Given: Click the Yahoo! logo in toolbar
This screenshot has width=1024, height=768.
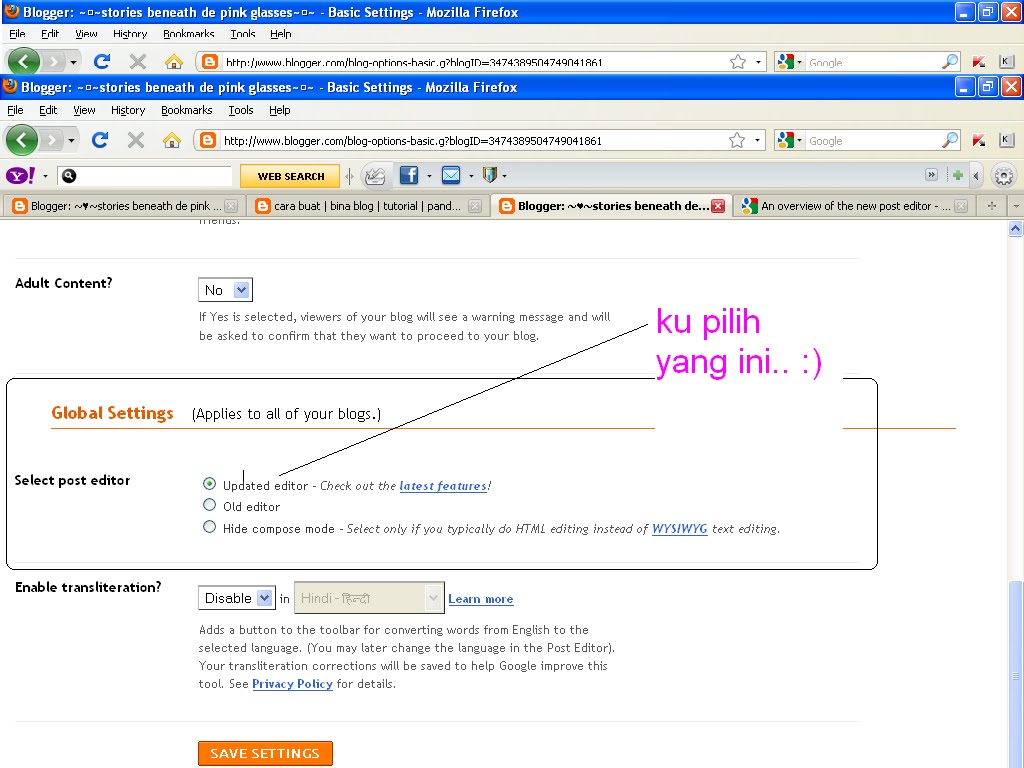Looking at the screenshot, I should [x=20, y=176].
